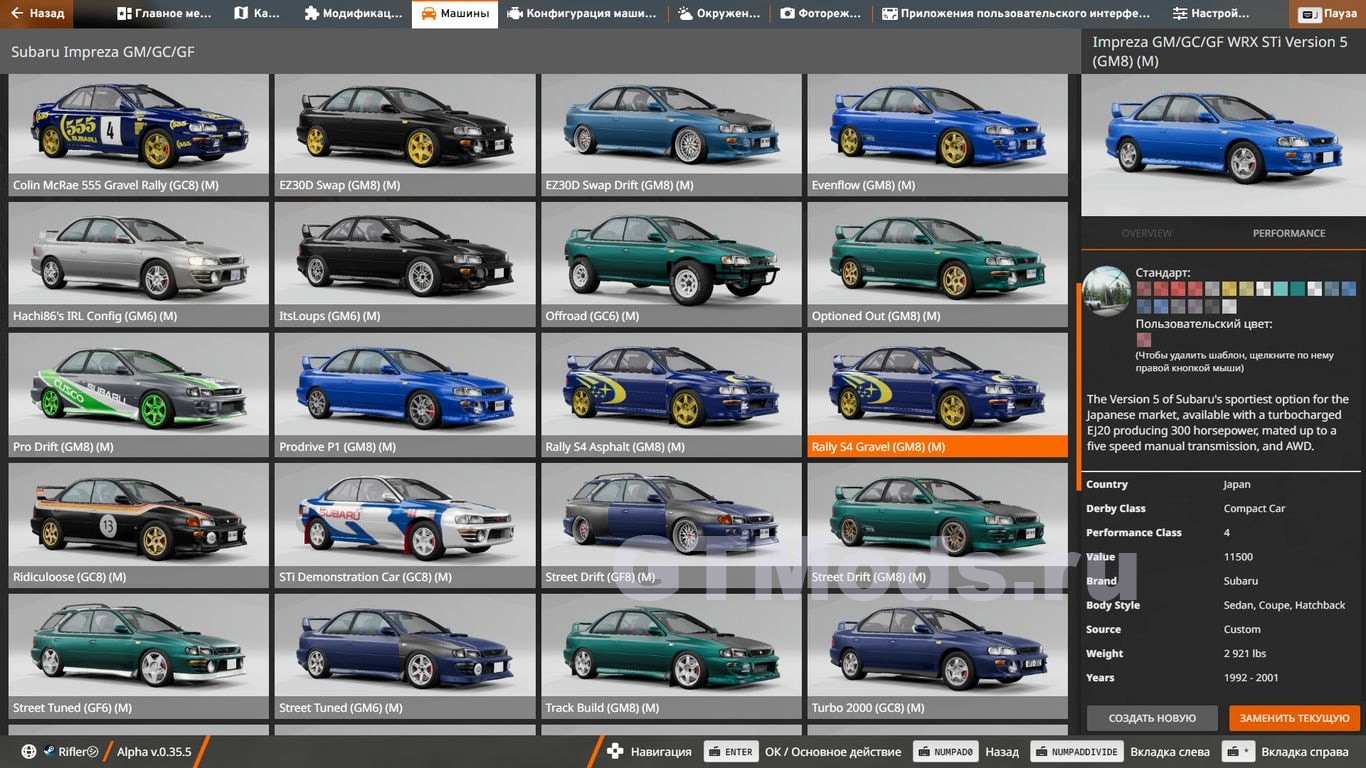This screenshot has height=768, width=1366.
Task: Select the EZ30D Swap (GM8) car
Action: click(405, 135)
